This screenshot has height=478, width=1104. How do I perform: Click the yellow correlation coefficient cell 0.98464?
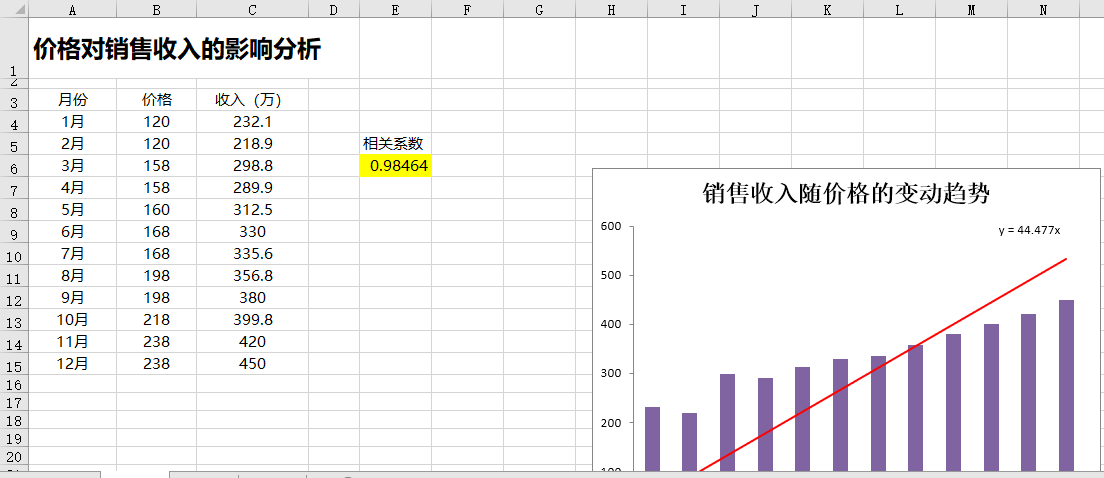395,166
